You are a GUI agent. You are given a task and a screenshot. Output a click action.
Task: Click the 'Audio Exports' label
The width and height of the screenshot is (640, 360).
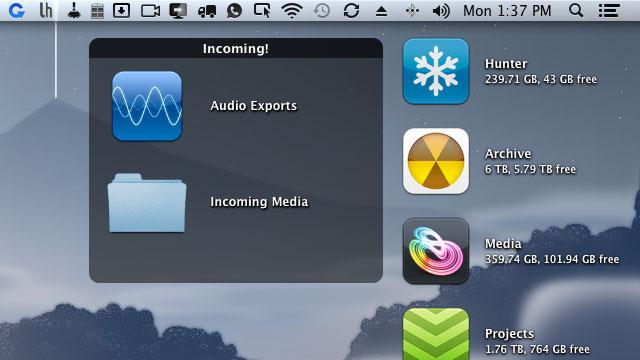pos(253,106)
